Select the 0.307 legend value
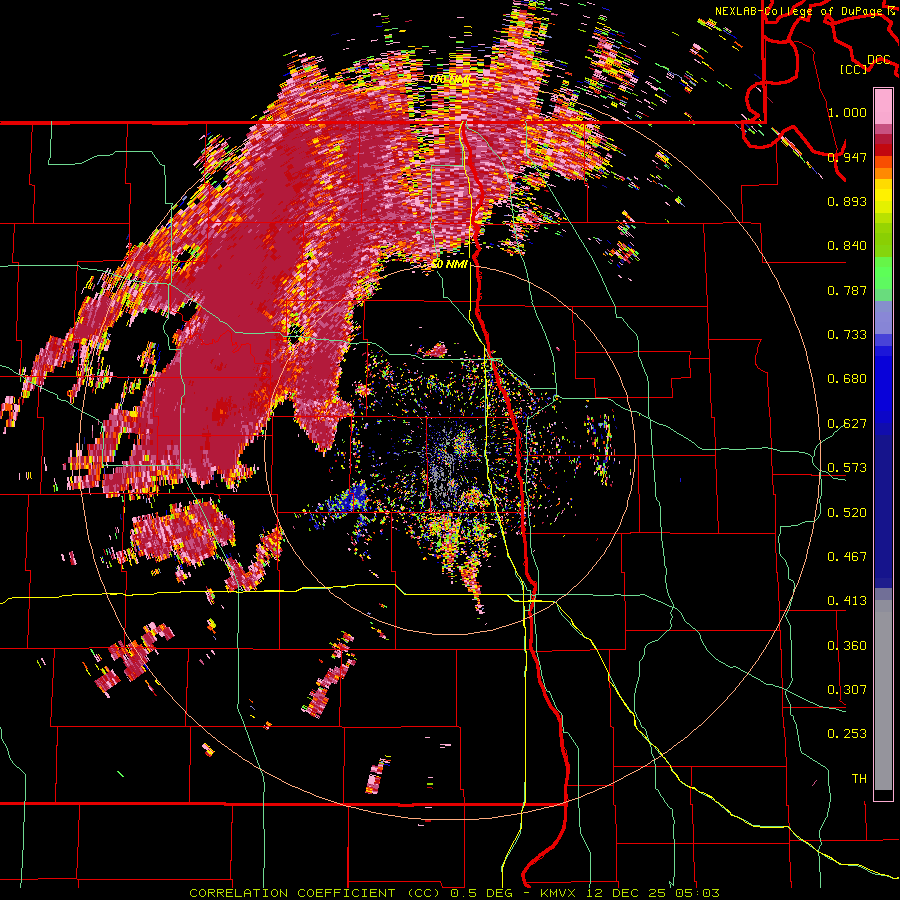The image size is (900, 900). point(847,690)
